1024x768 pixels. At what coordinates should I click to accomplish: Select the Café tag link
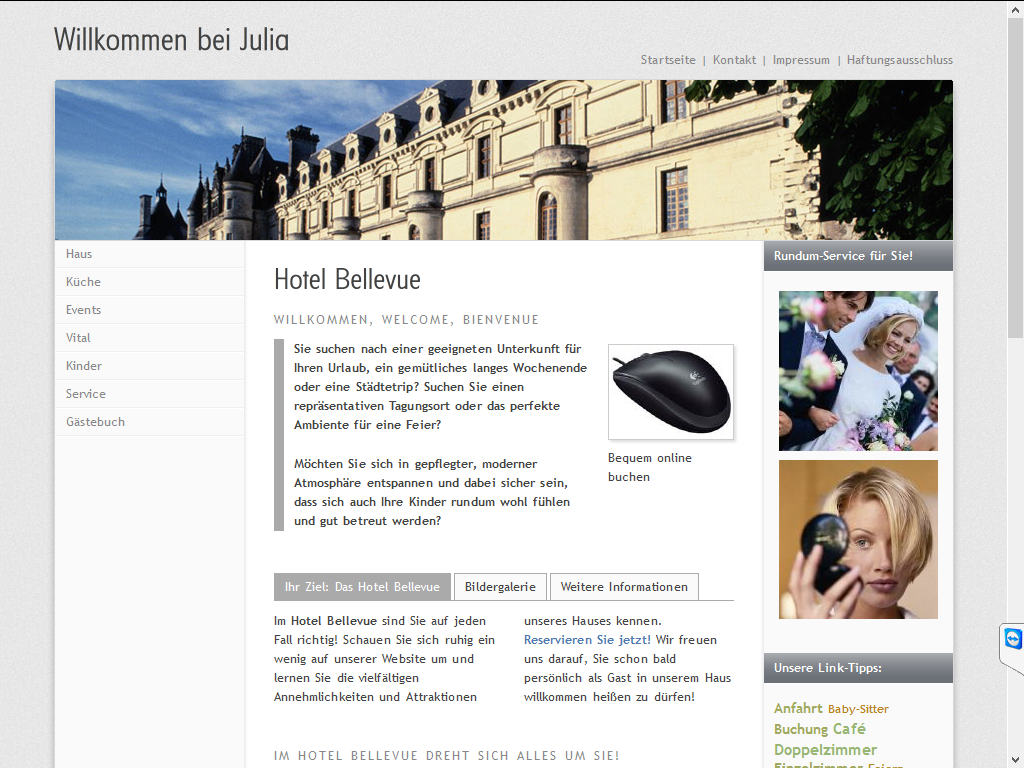(x=849, y=729)
